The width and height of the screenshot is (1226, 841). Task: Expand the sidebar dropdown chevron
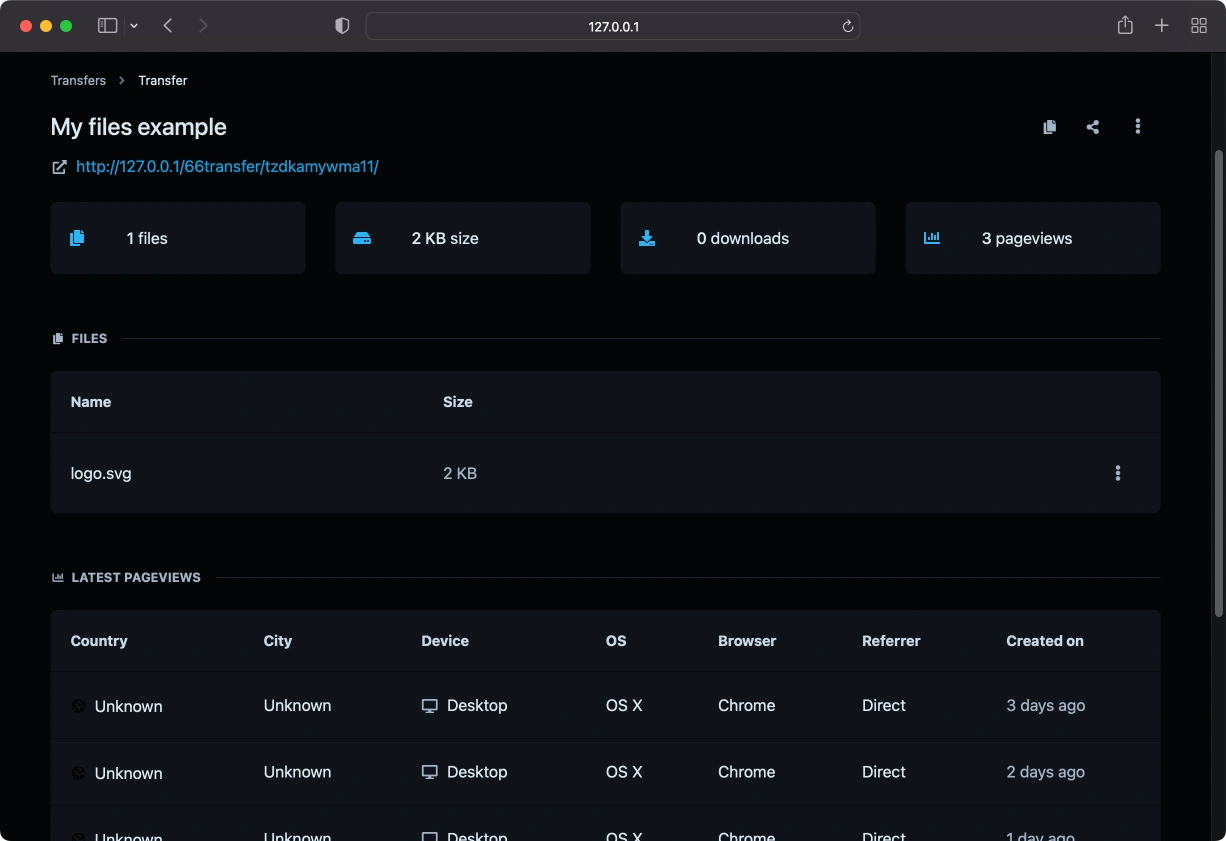[134, 26]
